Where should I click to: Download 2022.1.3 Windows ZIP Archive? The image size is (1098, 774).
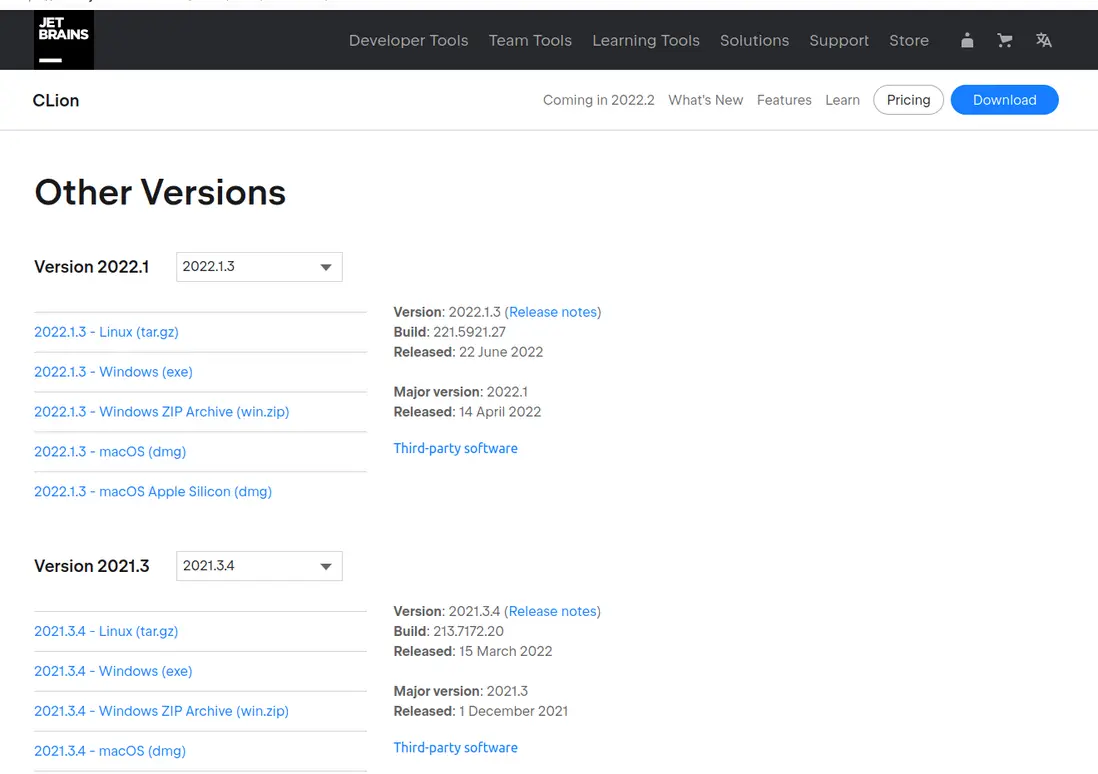click(162, 412)
